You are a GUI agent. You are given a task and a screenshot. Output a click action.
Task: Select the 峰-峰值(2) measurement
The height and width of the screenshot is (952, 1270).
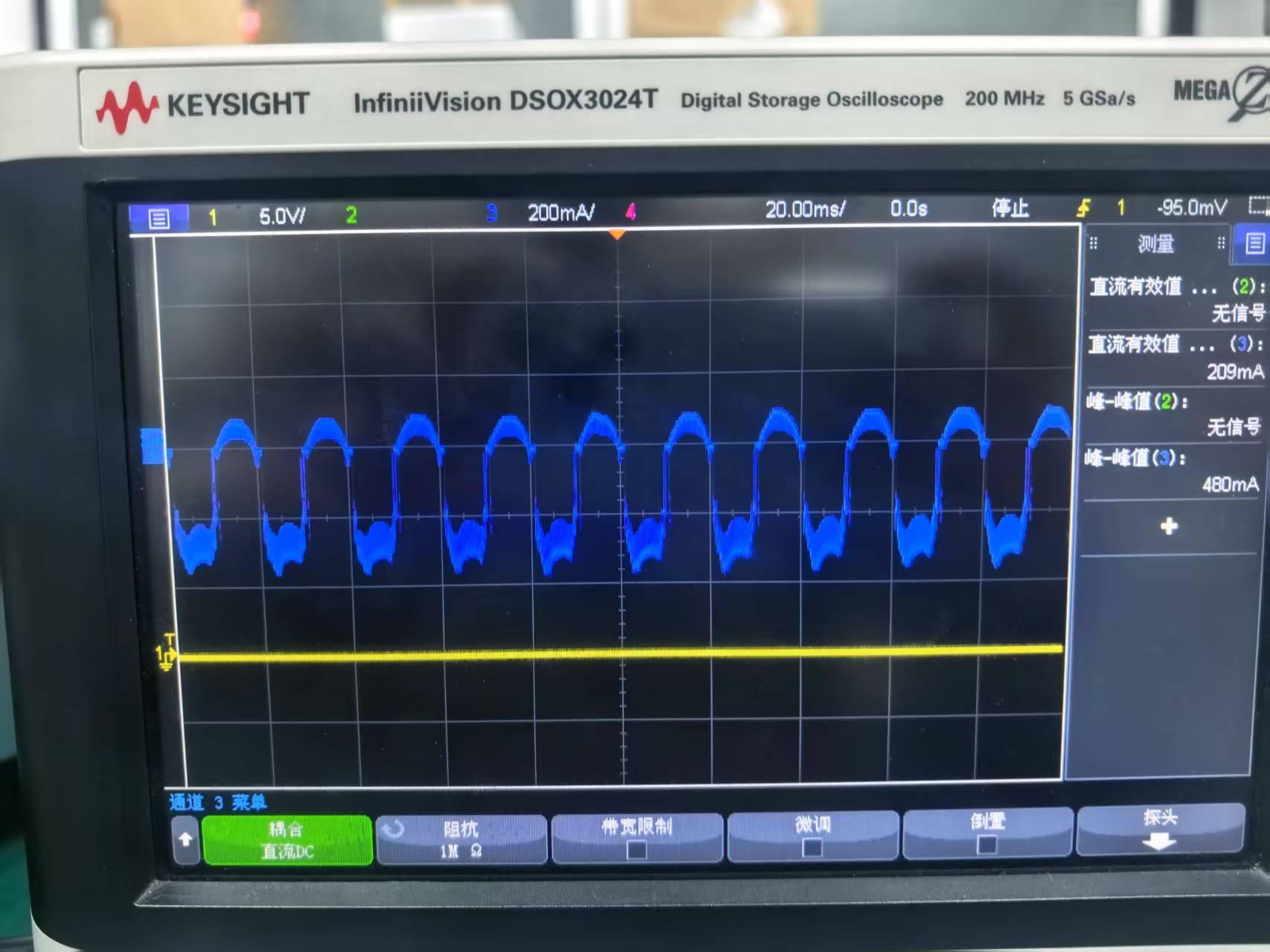(x=1172, y=414)
